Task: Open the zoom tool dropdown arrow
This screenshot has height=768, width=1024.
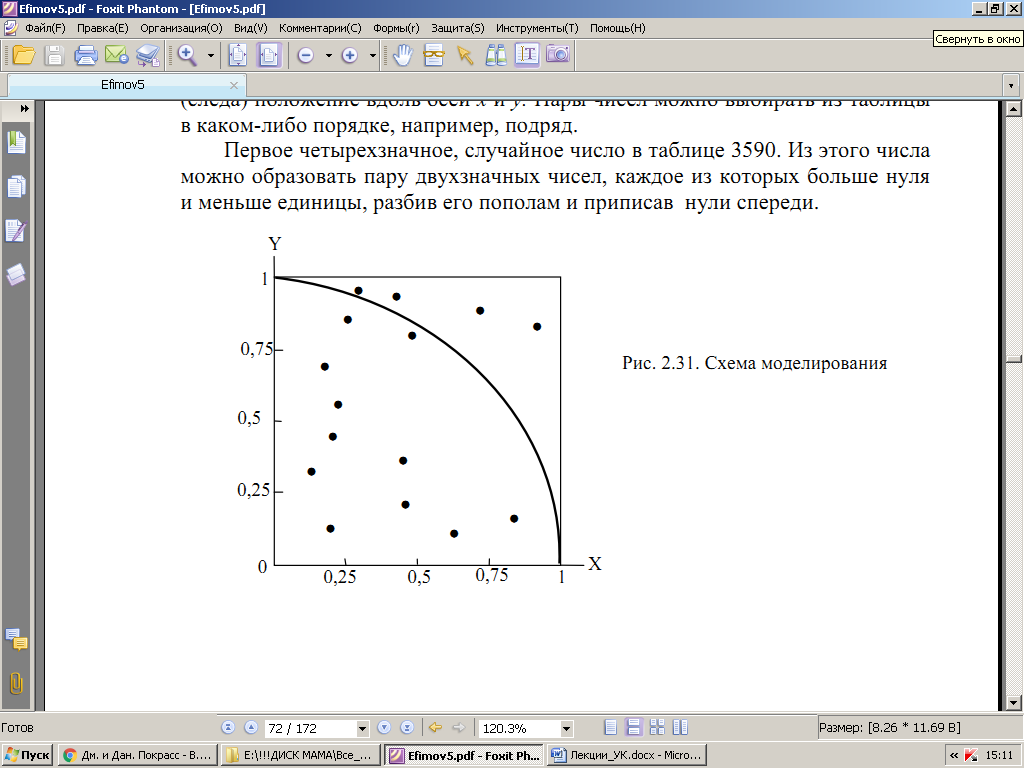Action: [210, 56]
